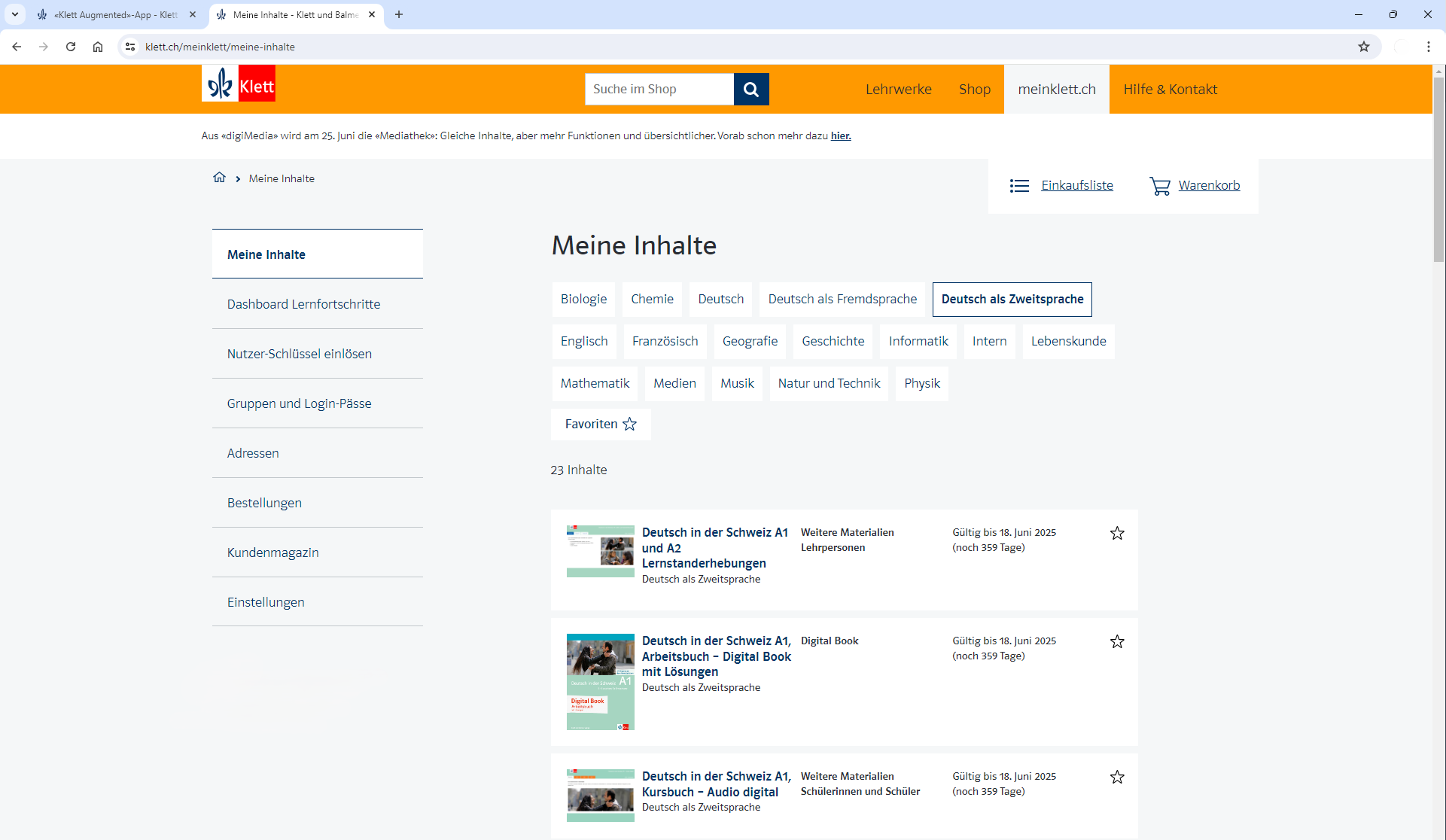Follow the 'hier' link in notice
This screenshot has width=1446, height=840.
pyautogui.click(x=841, y=136)
